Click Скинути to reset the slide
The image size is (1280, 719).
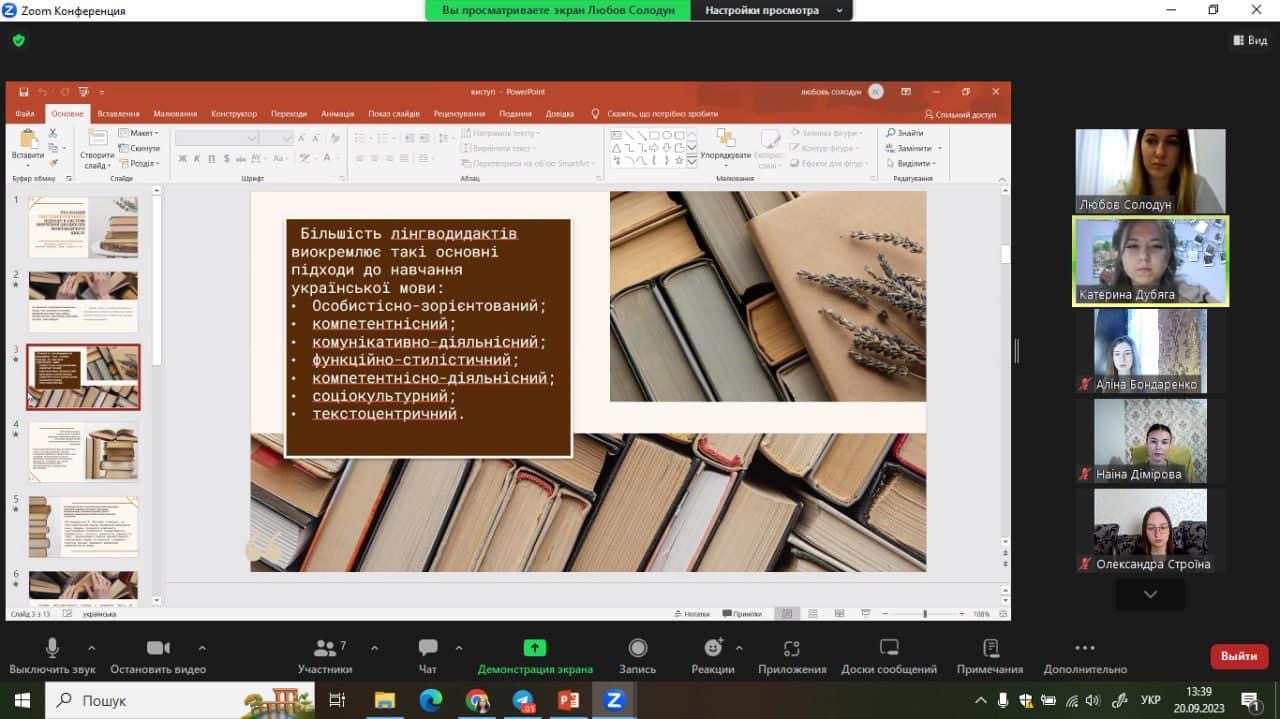pyautogui.click(x=138, y=148)
